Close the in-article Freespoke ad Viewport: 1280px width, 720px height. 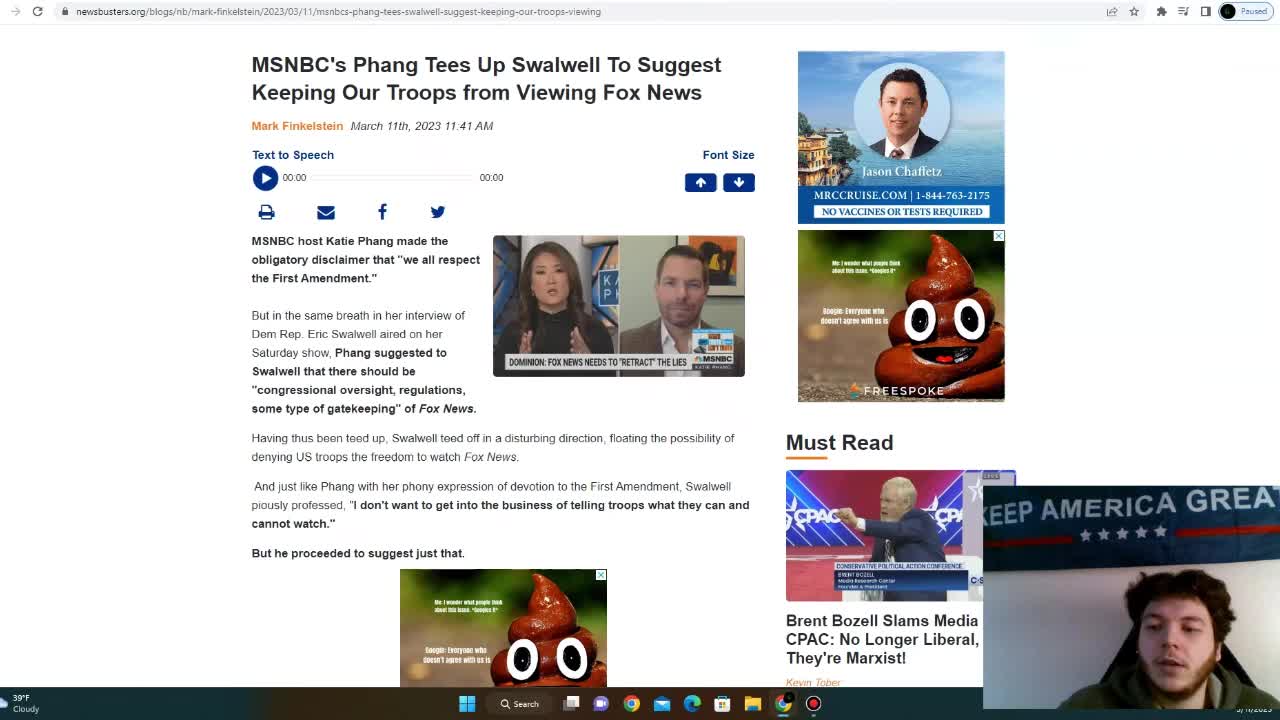coord(600,575)
